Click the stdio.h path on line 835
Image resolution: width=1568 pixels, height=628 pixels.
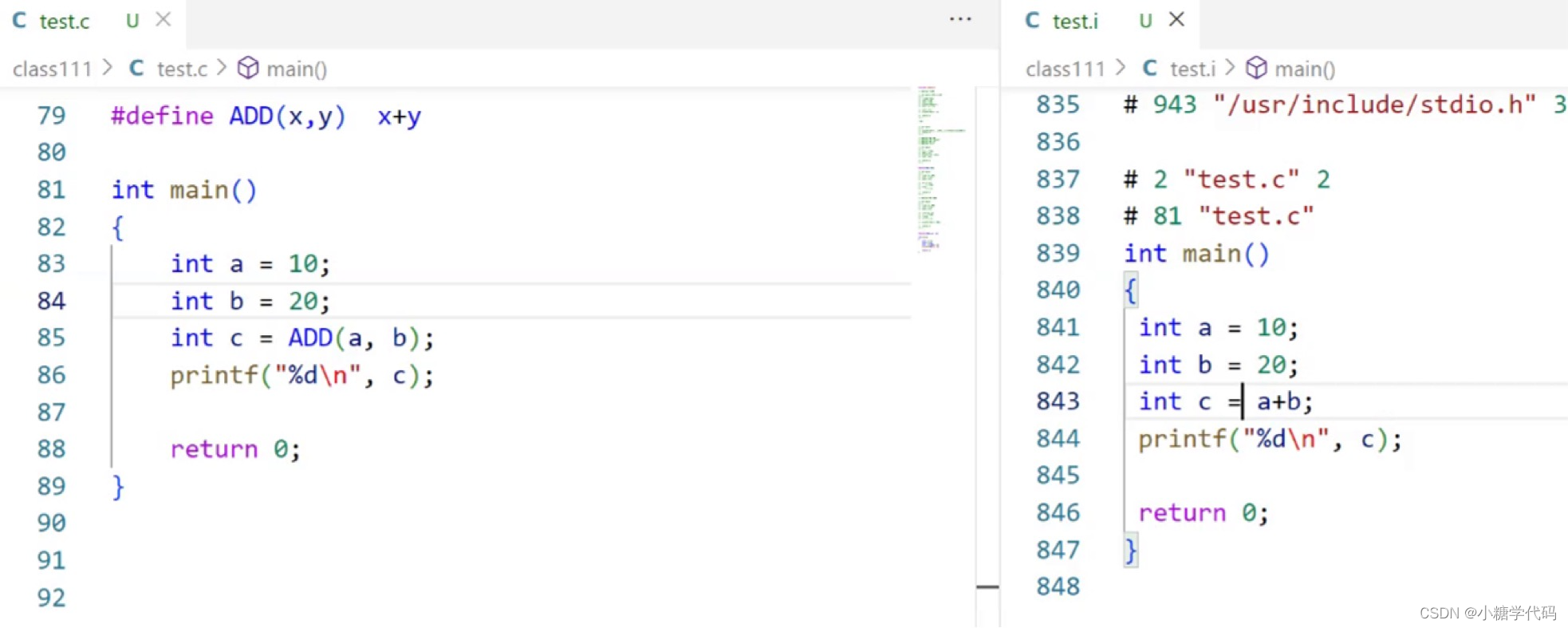(x=1375, y=105)
